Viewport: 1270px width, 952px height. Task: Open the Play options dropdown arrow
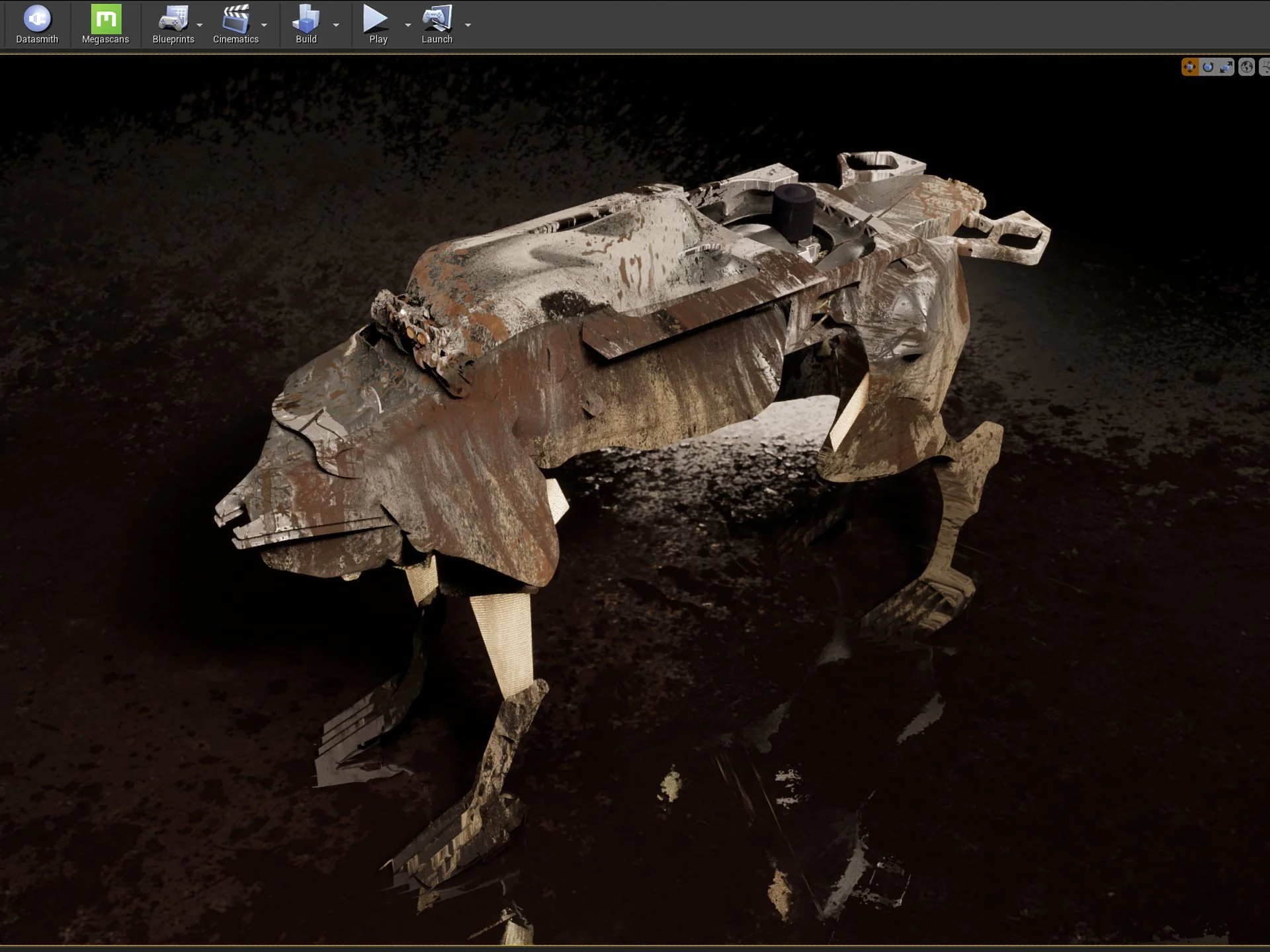pos(407,25)
